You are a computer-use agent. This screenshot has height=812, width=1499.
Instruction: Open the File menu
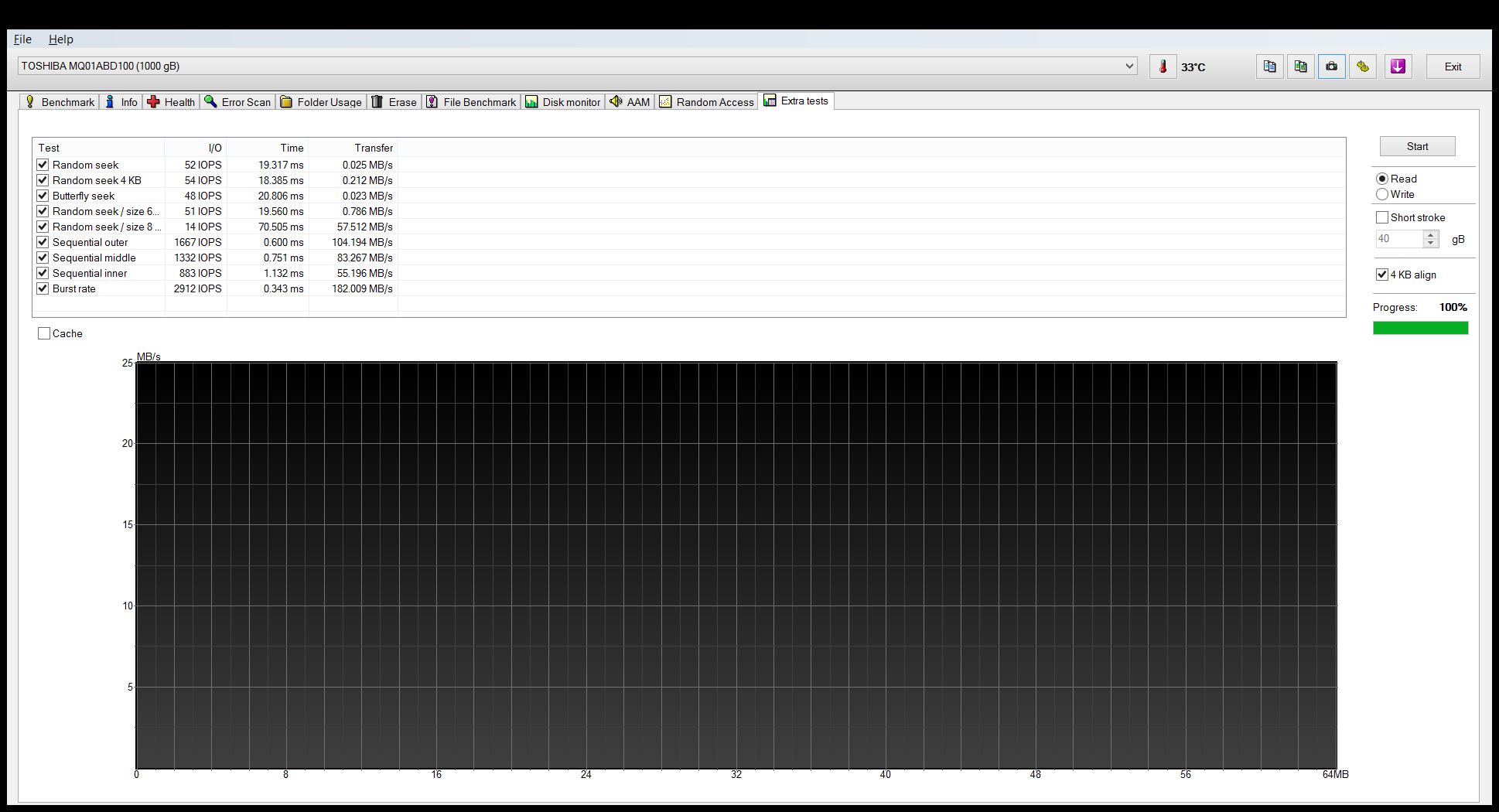[x=22, y=39]
